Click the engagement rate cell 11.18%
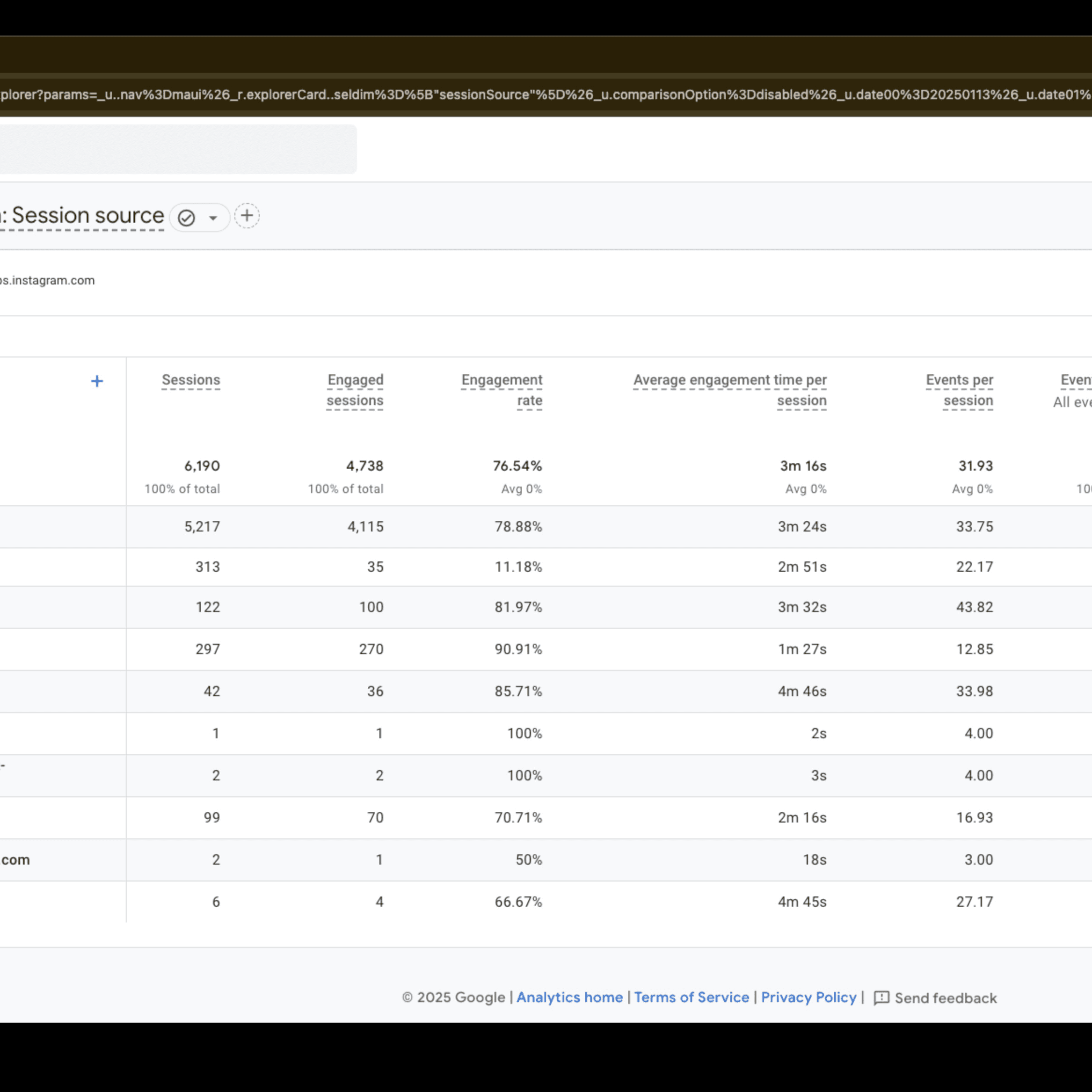The width and height of the screenshot is (1092, 1092). click(518, 567)
